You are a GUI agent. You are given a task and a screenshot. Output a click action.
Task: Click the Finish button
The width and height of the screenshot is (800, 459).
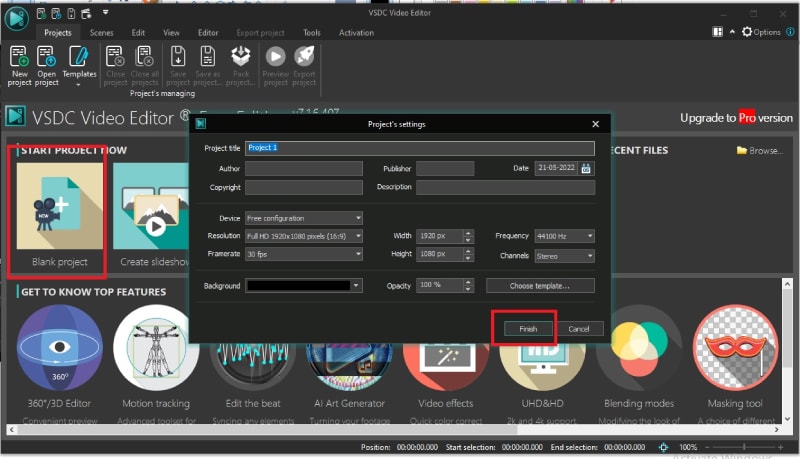[528, 329]
